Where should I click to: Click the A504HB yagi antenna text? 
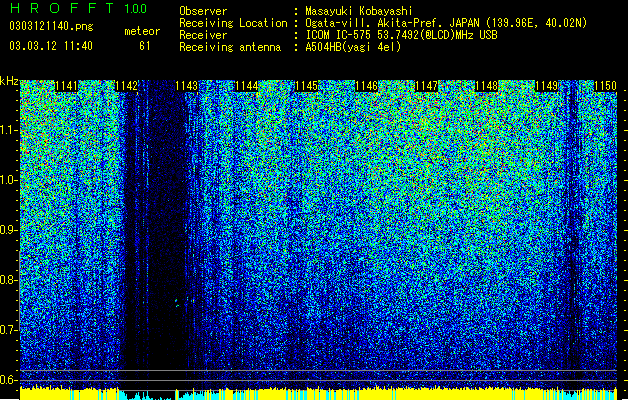pos(353,47)
